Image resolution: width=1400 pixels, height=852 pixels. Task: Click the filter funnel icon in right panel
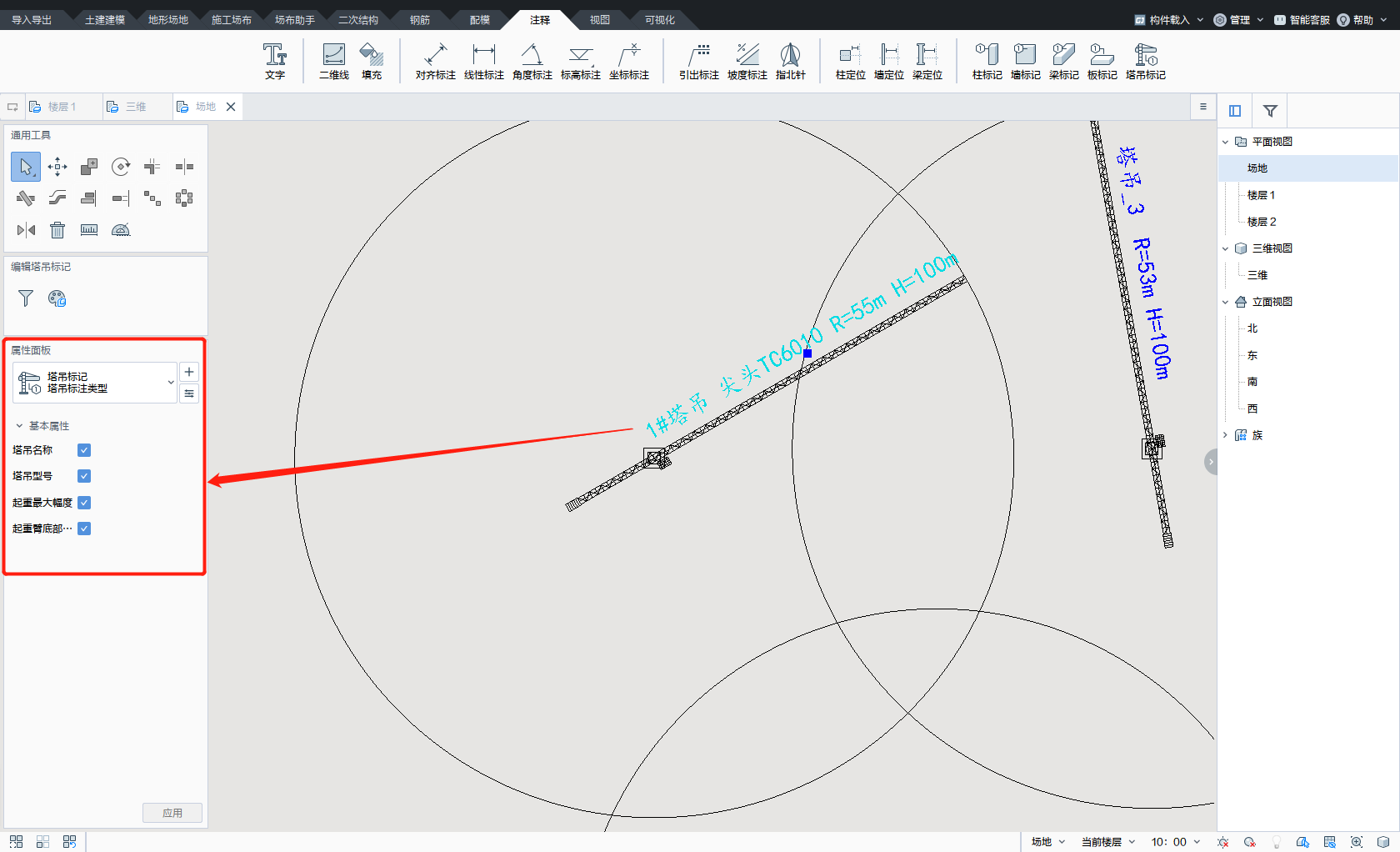1270,111
